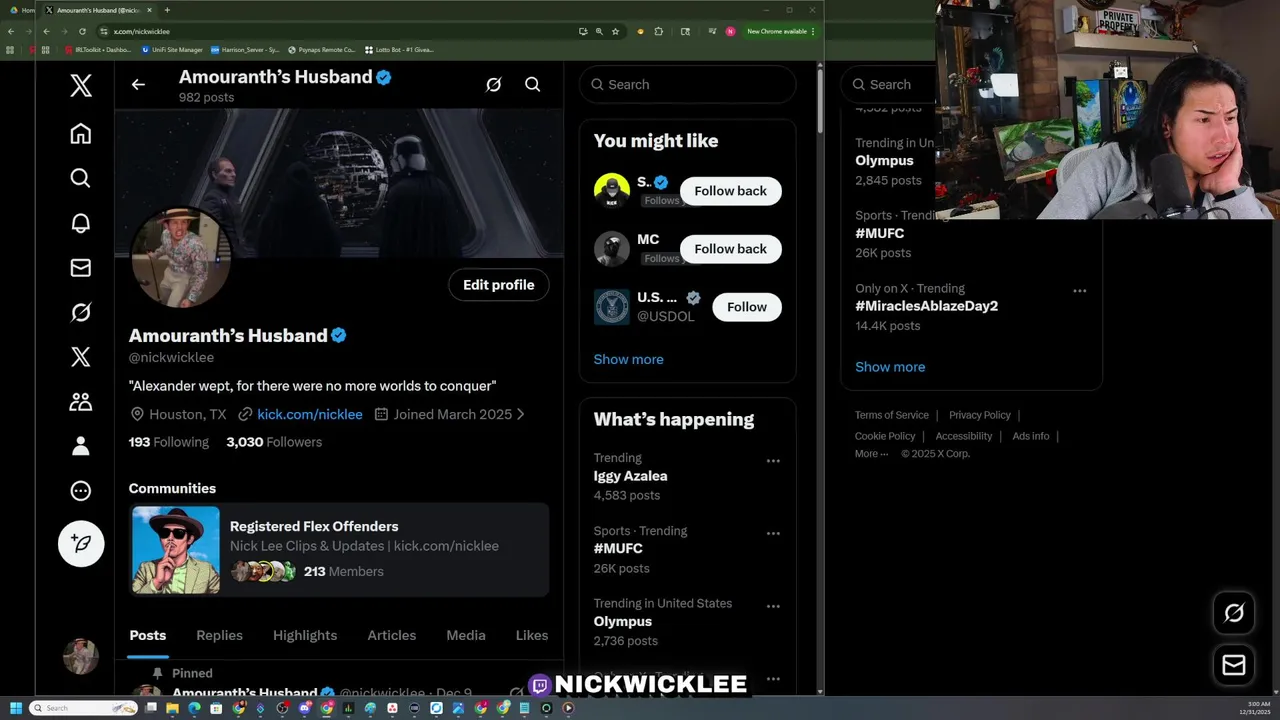Open Registered Flex Offenders community card
This screenshot has width=1280, height=720.
pos(339,550)
